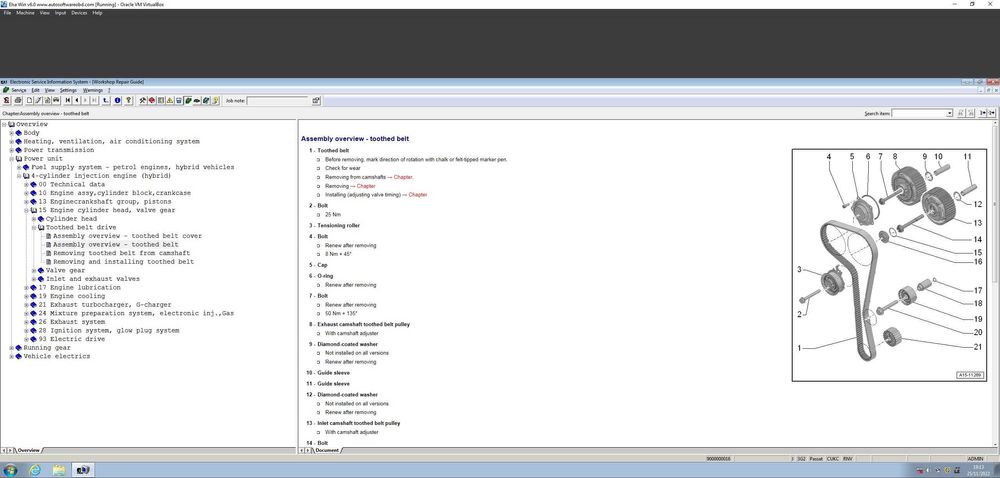Click the '2' pane layout toggle icon

point(992,113)
